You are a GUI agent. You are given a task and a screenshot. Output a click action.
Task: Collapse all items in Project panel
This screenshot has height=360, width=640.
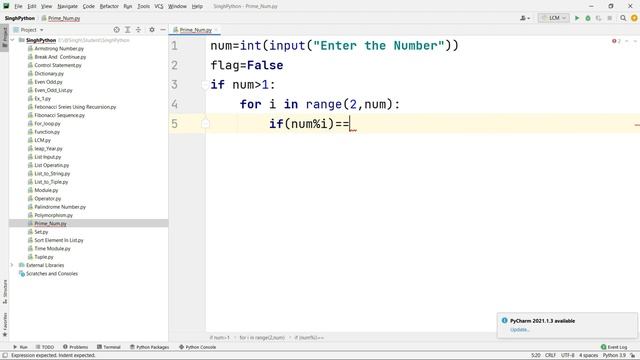138,30
